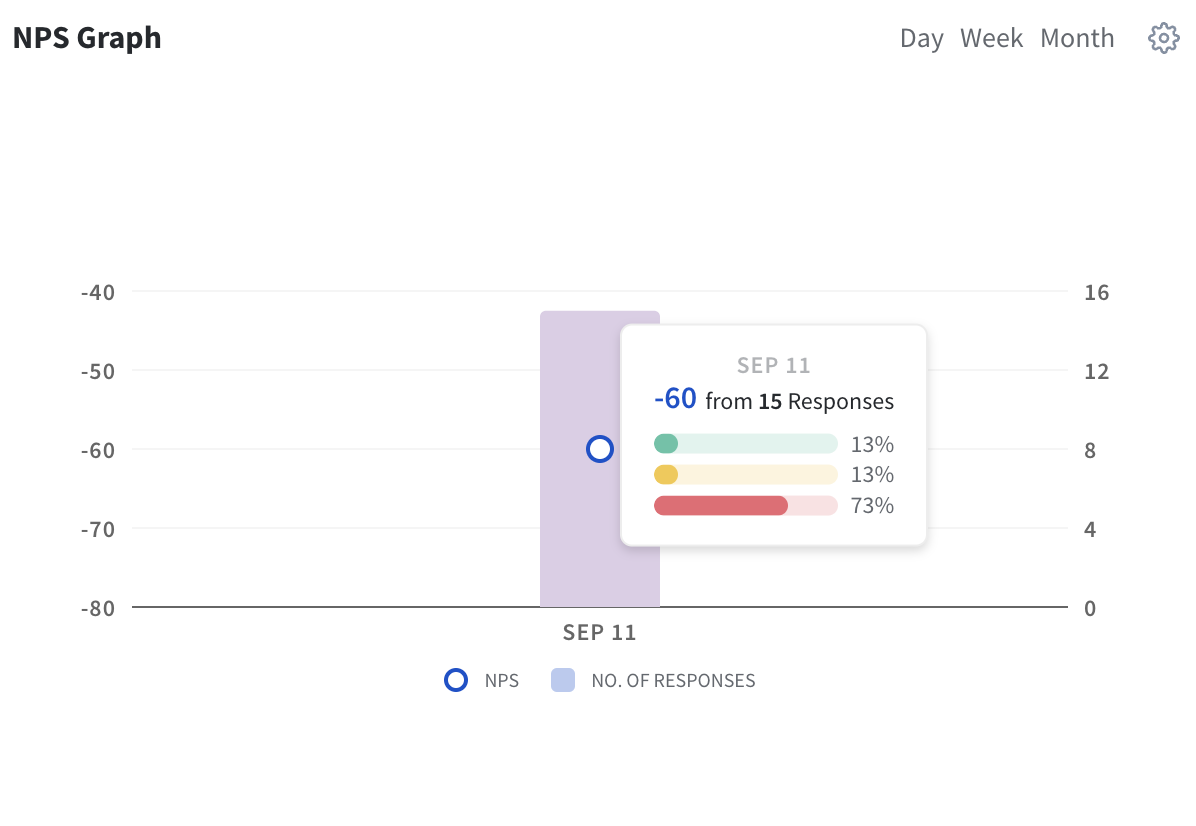Screen dimensions: 1196x826
Task: Toggle the No. of Responses legend square
Action: (x=563, y=681)
